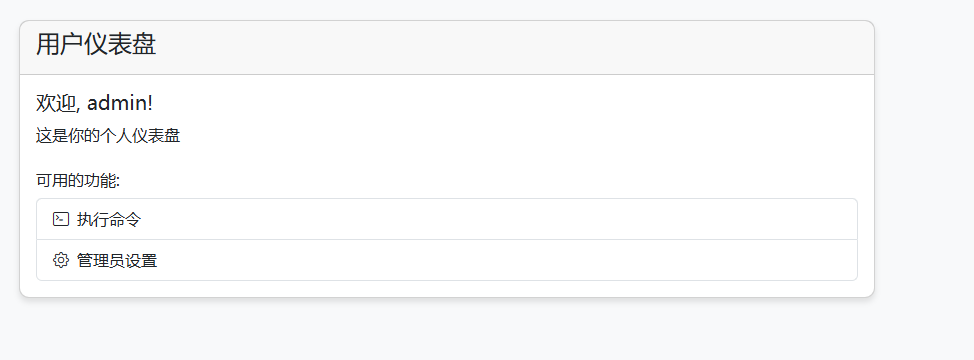Screen dimensions: 974x360
Task: Click the 可用的功能: label
Action: [x=78, y=181]
